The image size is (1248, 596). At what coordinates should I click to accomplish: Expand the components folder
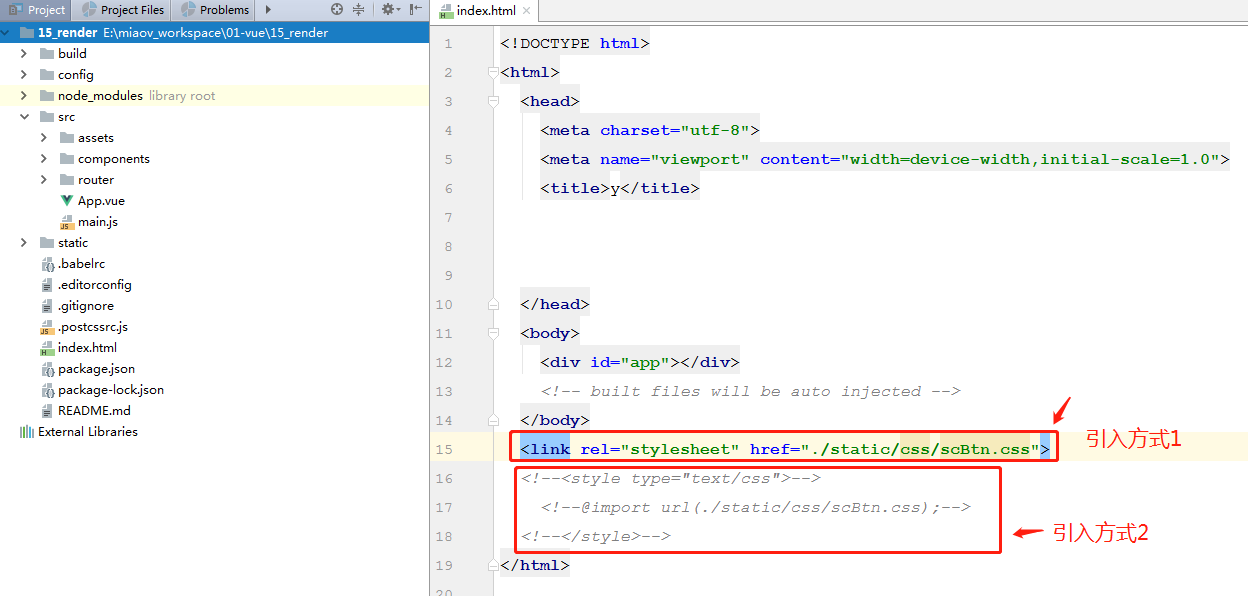point(44,158)
